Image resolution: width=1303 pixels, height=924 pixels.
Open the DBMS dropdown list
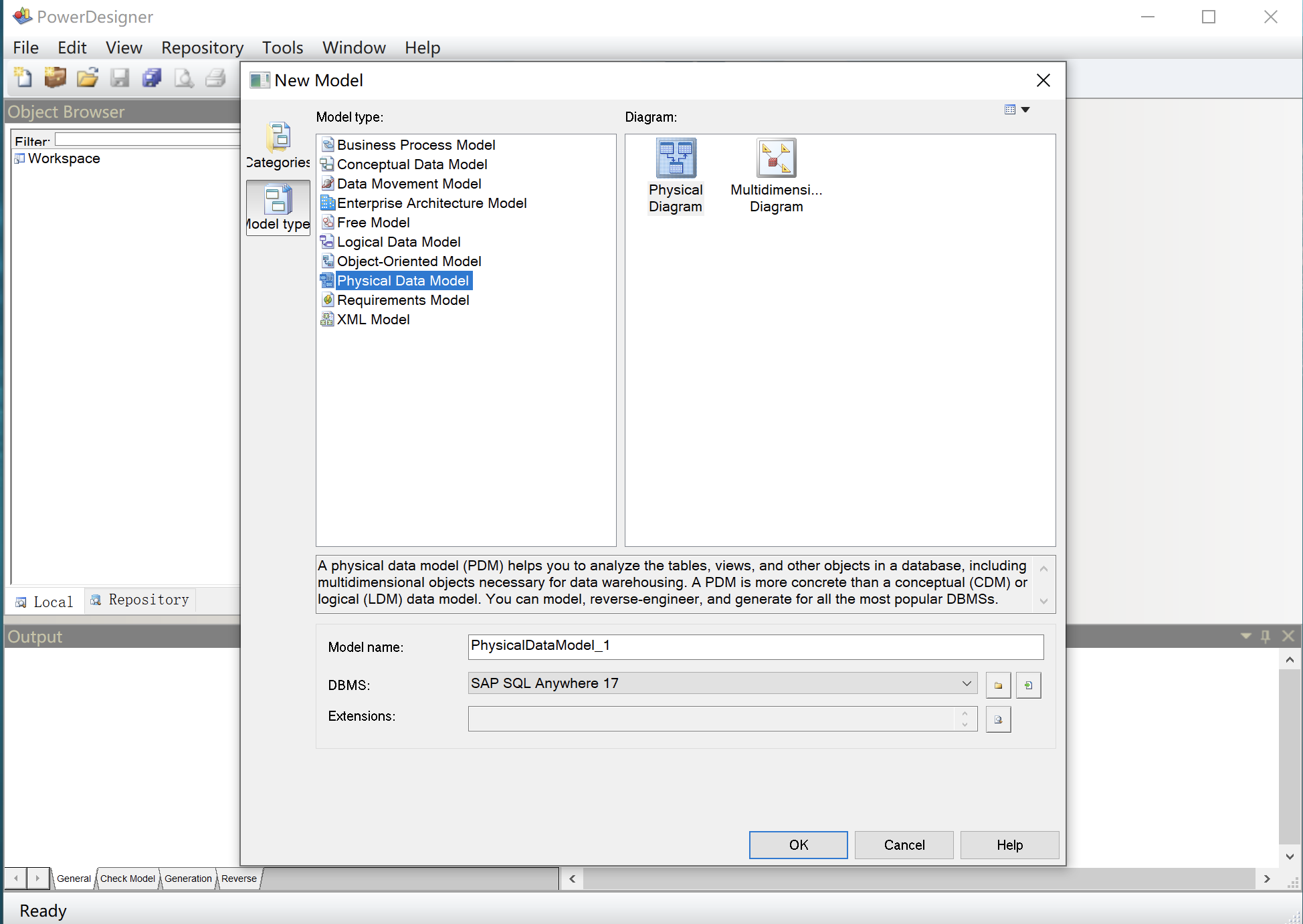(967, 683)
